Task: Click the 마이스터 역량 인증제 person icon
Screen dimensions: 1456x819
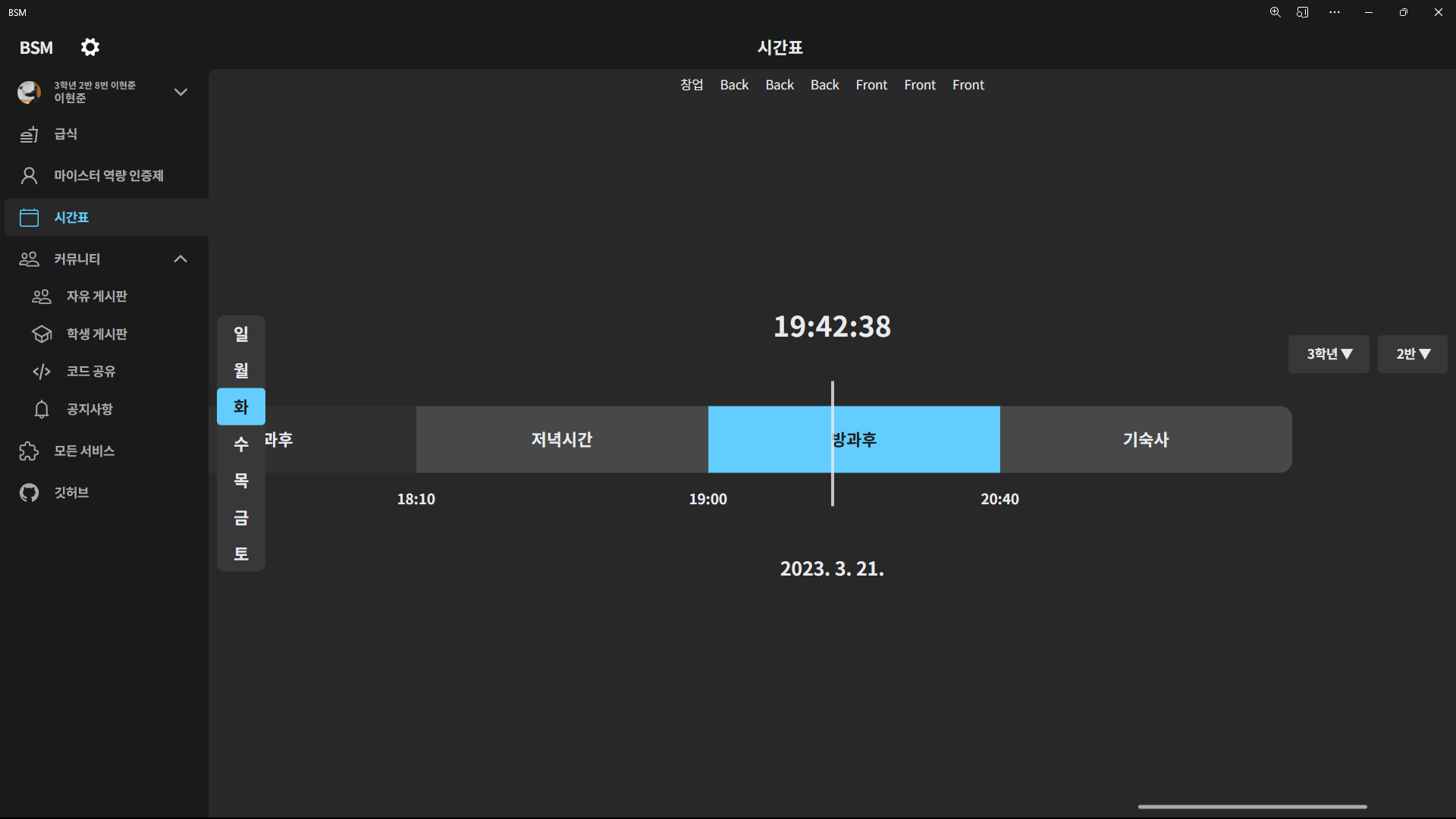Action: point(29,176)
